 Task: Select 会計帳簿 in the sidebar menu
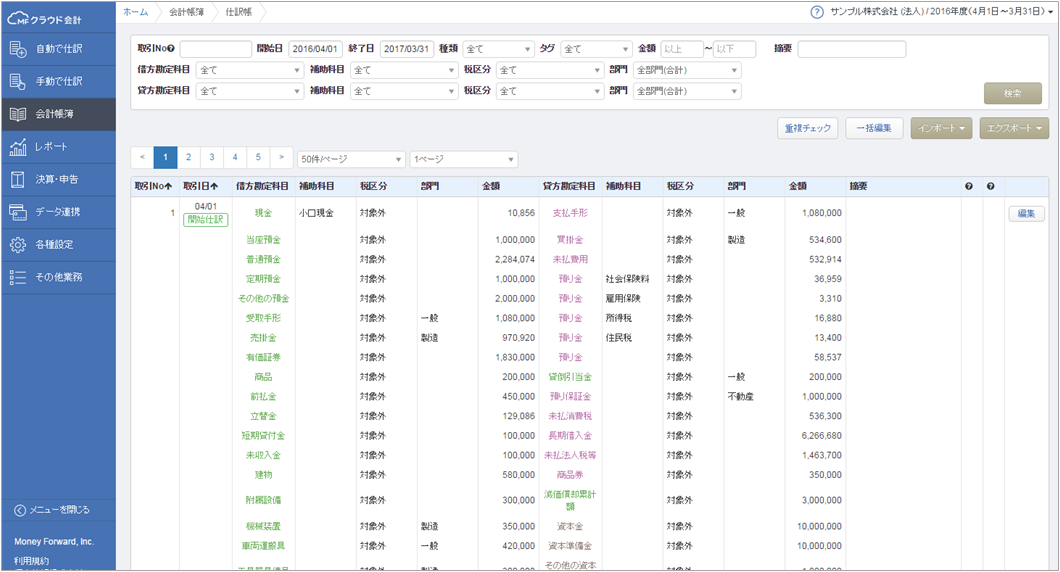[58, 114]
